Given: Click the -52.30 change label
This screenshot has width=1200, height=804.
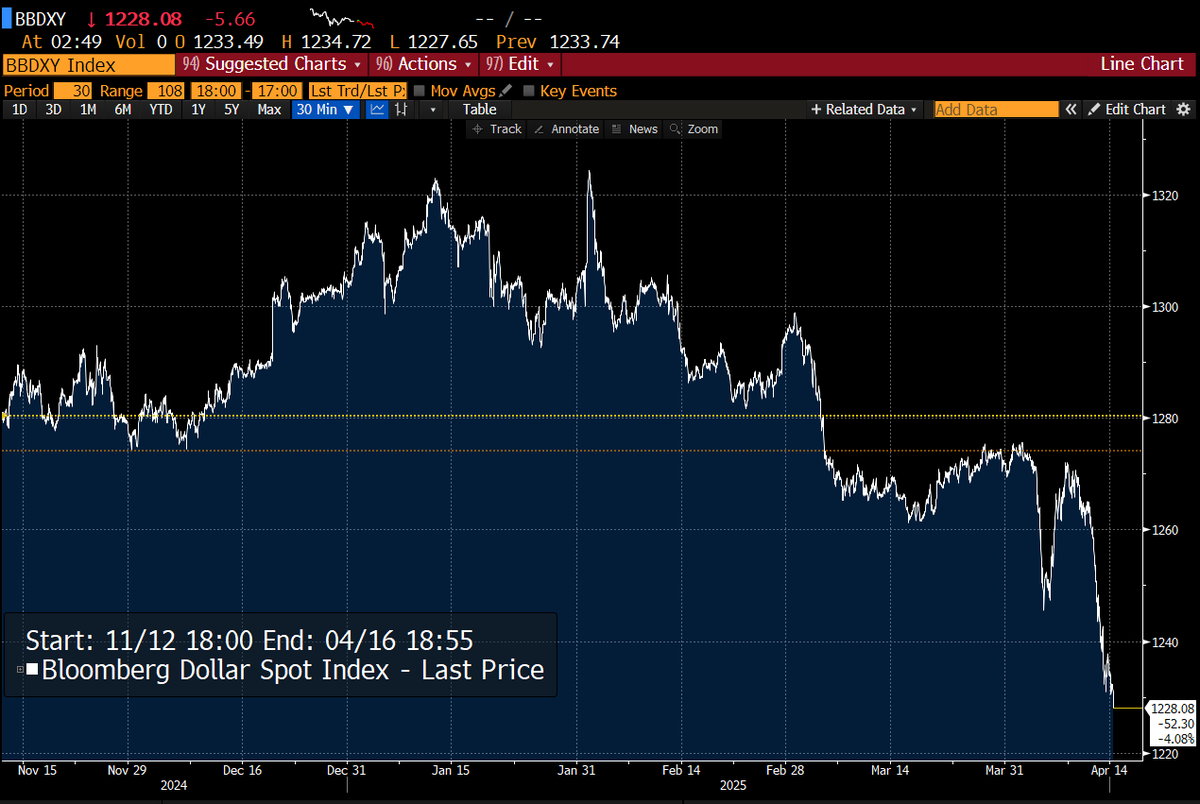Looking at the screenshot, I should pos(1175,725).
